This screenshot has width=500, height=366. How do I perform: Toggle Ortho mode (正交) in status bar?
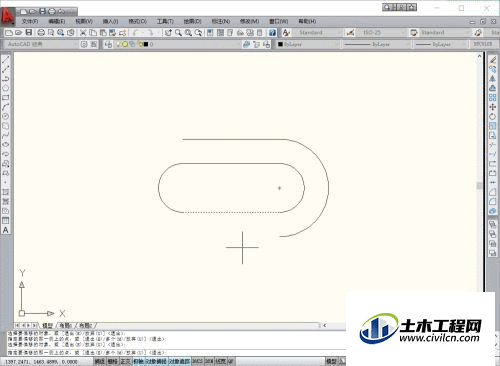126,361
